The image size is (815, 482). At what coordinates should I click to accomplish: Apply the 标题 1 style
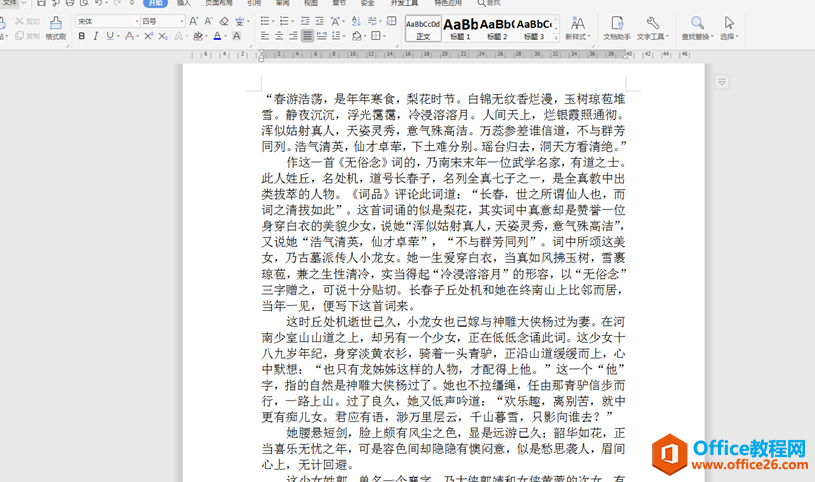(461, 29)
